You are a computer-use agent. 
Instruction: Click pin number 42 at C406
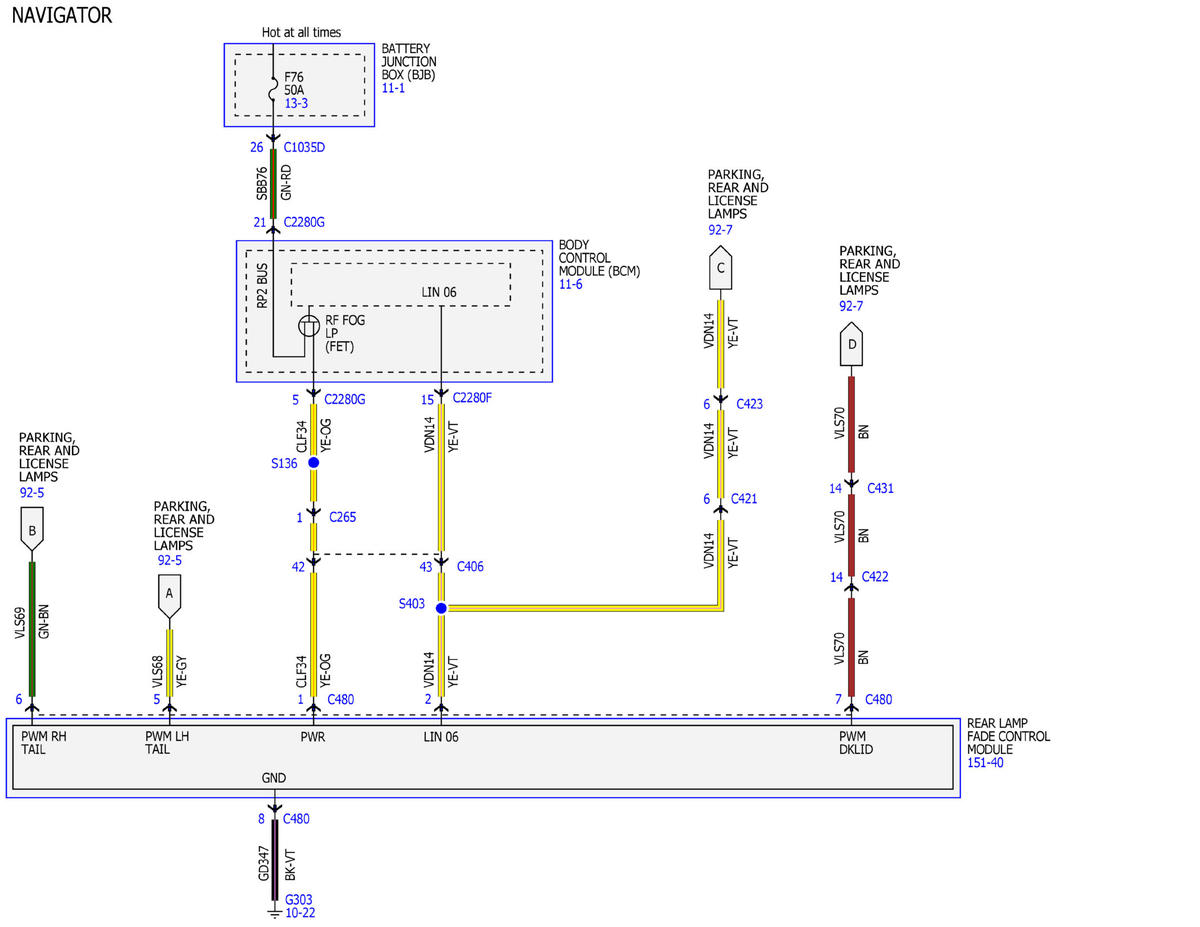(x=298, y=567)
